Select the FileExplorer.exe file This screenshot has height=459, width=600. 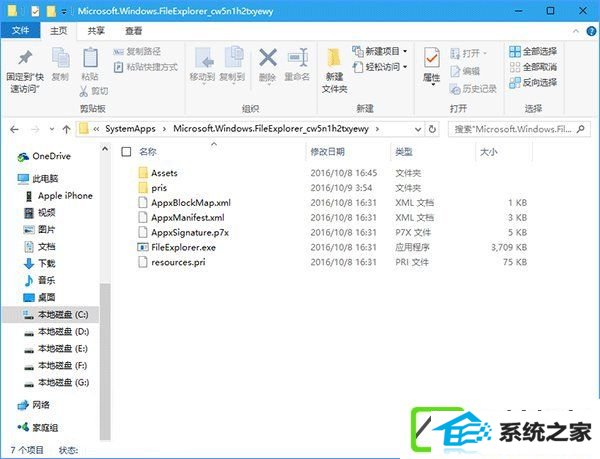click(183, 247)
